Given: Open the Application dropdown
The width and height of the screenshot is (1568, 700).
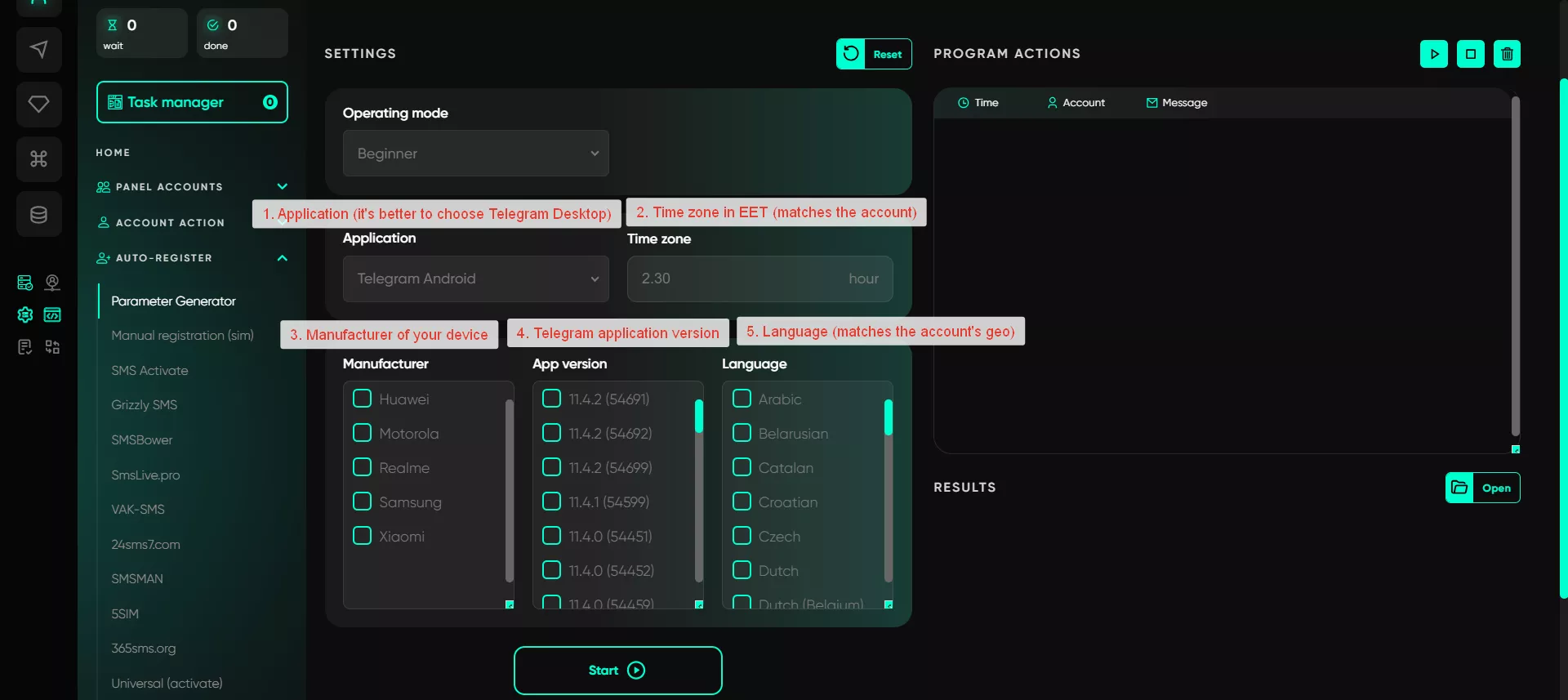Looking at the screenshot, I should tap(476, 279).
